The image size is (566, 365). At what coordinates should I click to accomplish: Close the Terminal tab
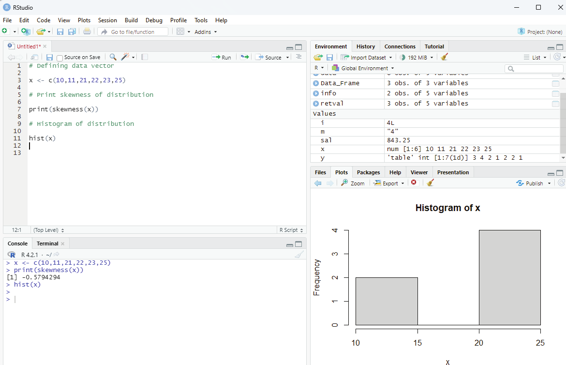coord(63,244)
